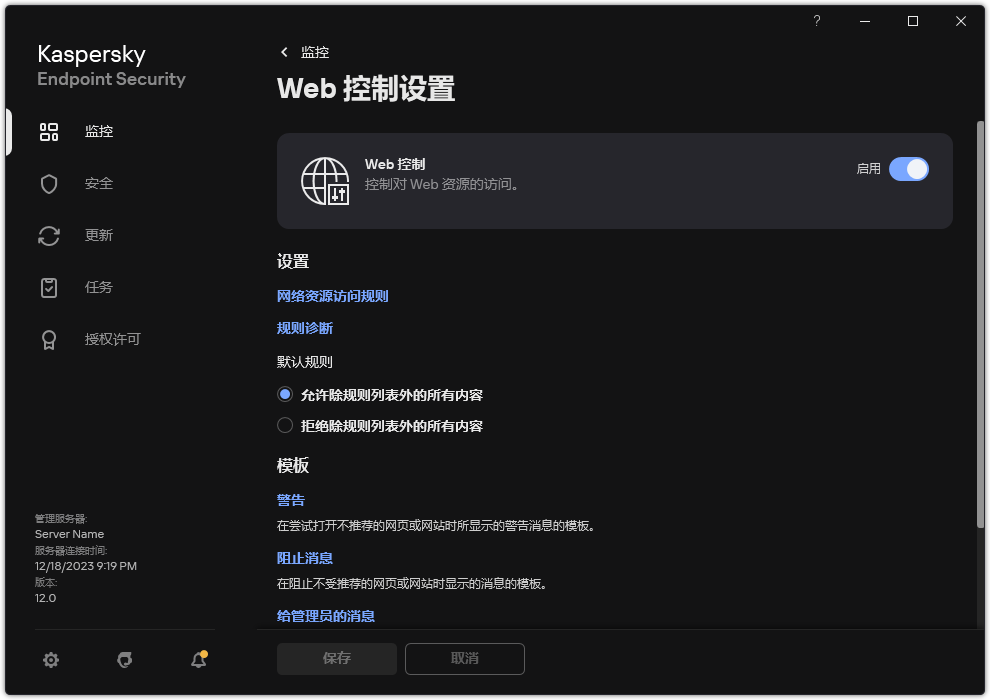Switch to the 监控 sidebar section
The width and height of the screenshot is (990, 700).
pyautogui.click(x=99, y=131)
